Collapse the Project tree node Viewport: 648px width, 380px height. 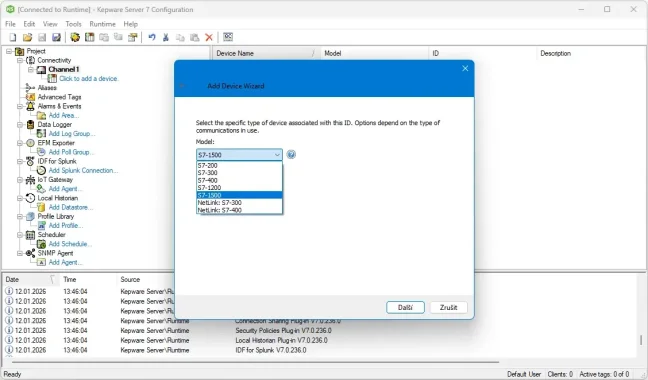click(x=9, y=51)
